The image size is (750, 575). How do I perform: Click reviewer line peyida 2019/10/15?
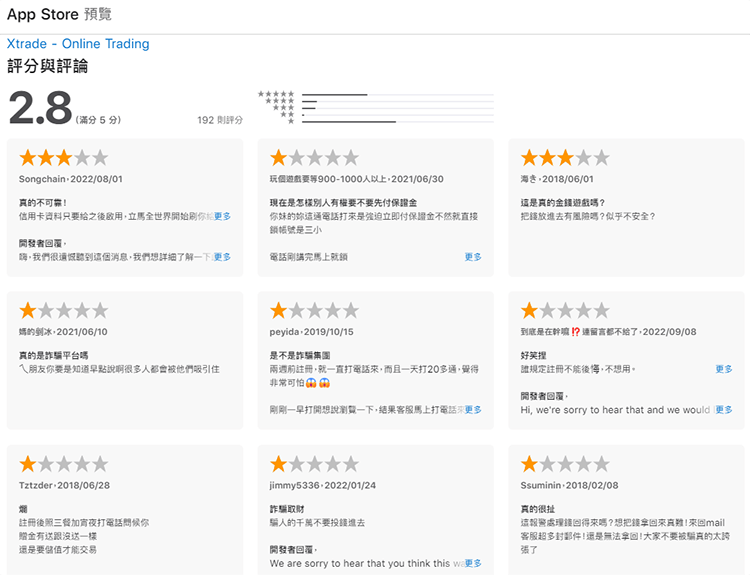tap(311, 332)
